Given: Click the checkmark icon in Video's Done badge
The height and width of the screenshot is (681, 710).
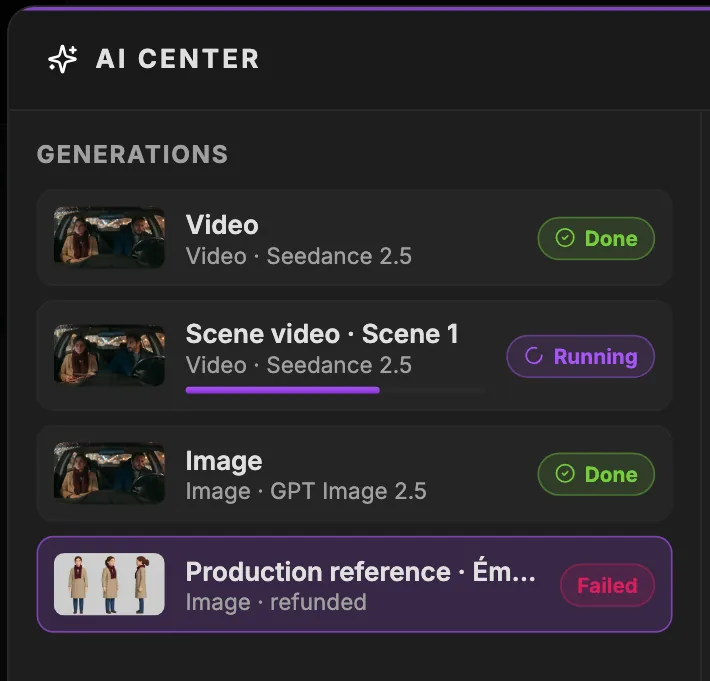Looking at the screenshot, I should click(x=565, y=238).
